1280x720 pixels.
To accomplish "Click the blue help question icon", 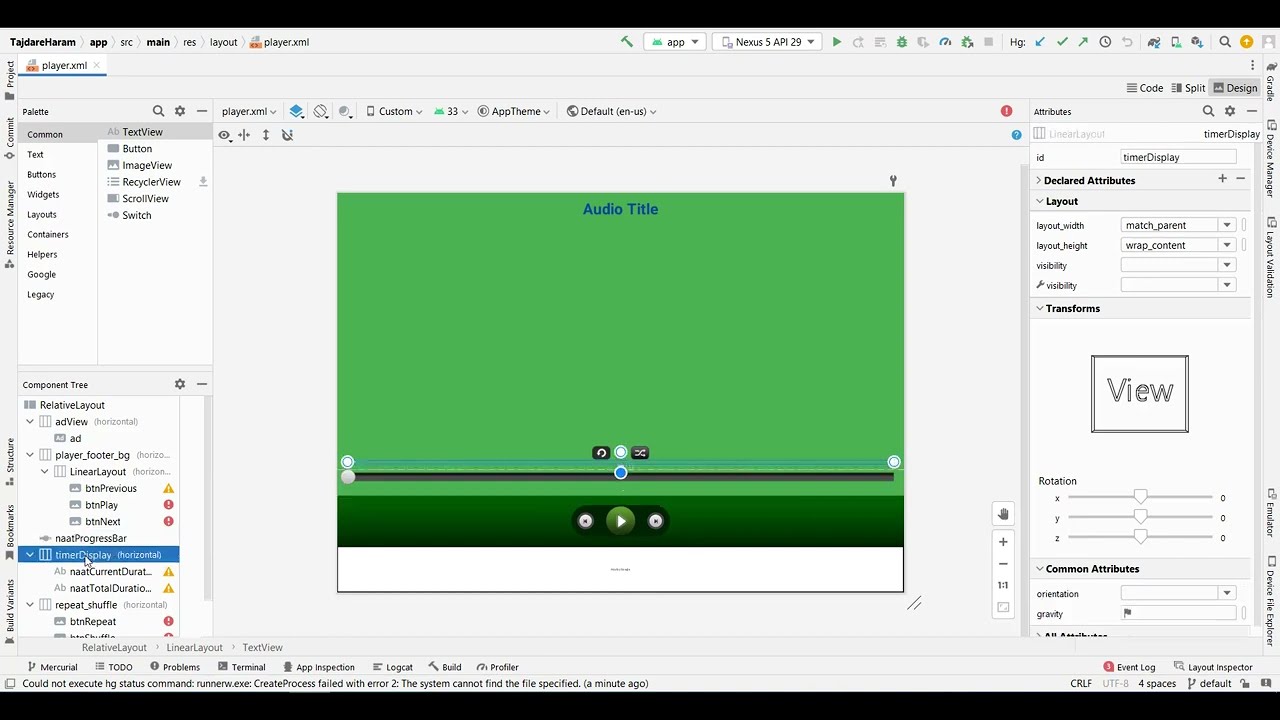I will pos(1017,135).
